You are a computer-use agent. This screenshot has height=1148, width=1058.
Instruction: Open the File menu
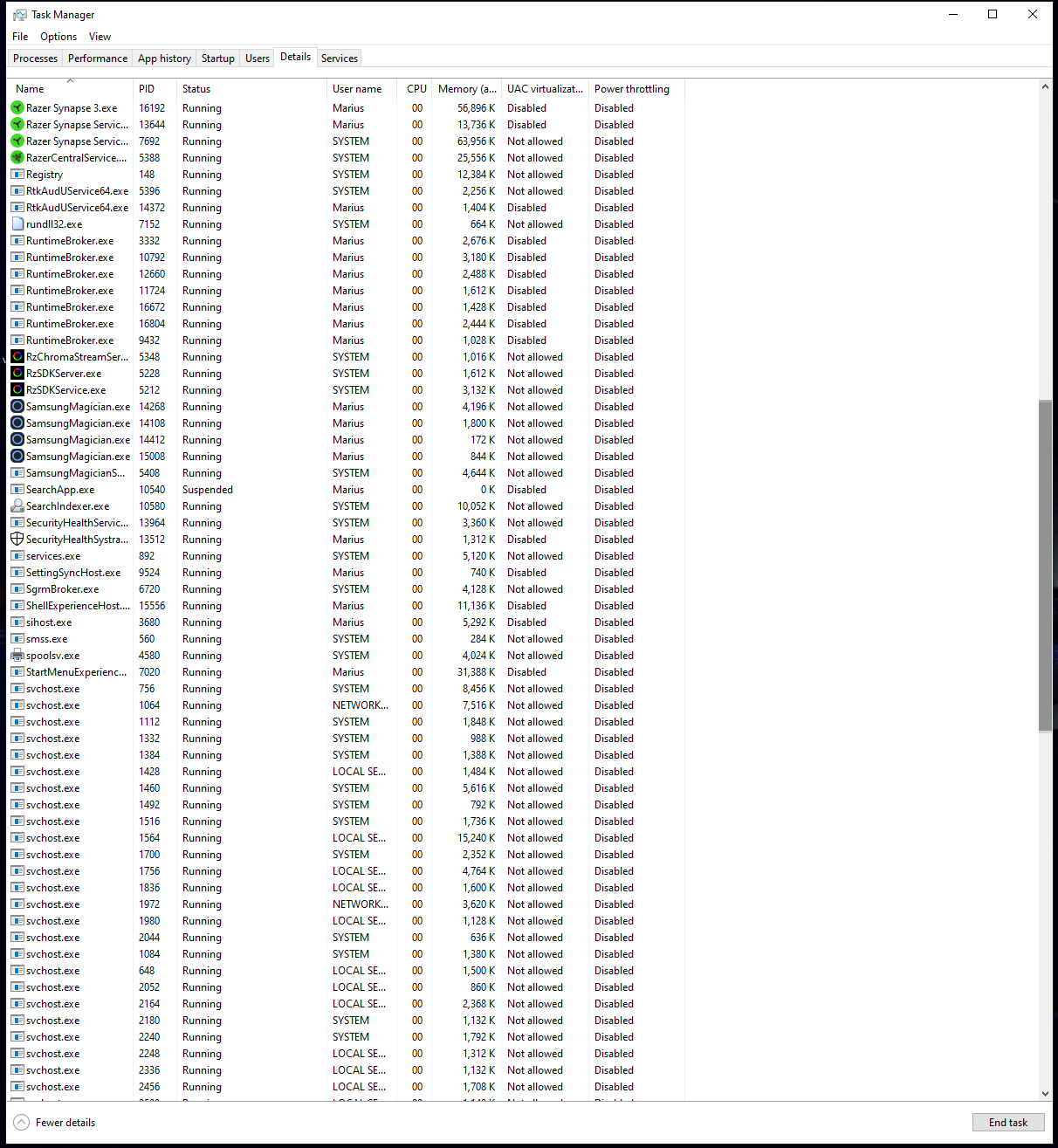pos(20,37)
